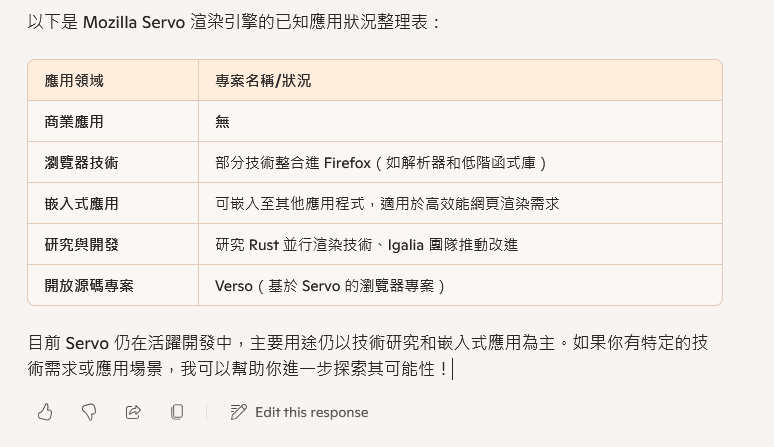Click the share response icon
Viewport: 774px width, 447px height.
click(x=133, y=412)
